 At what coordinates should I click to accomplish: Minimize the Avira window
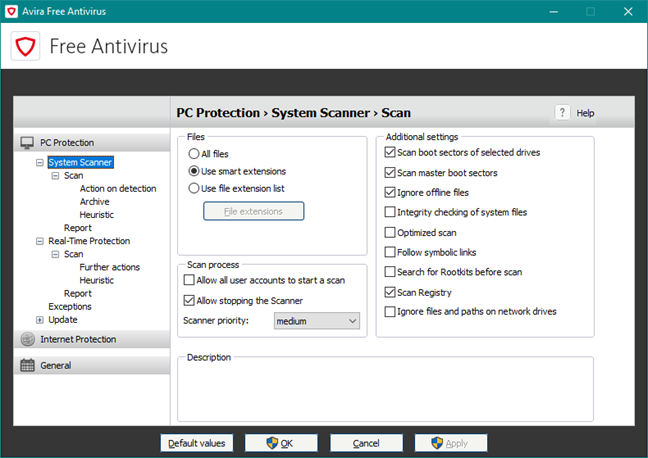[554, 12]
